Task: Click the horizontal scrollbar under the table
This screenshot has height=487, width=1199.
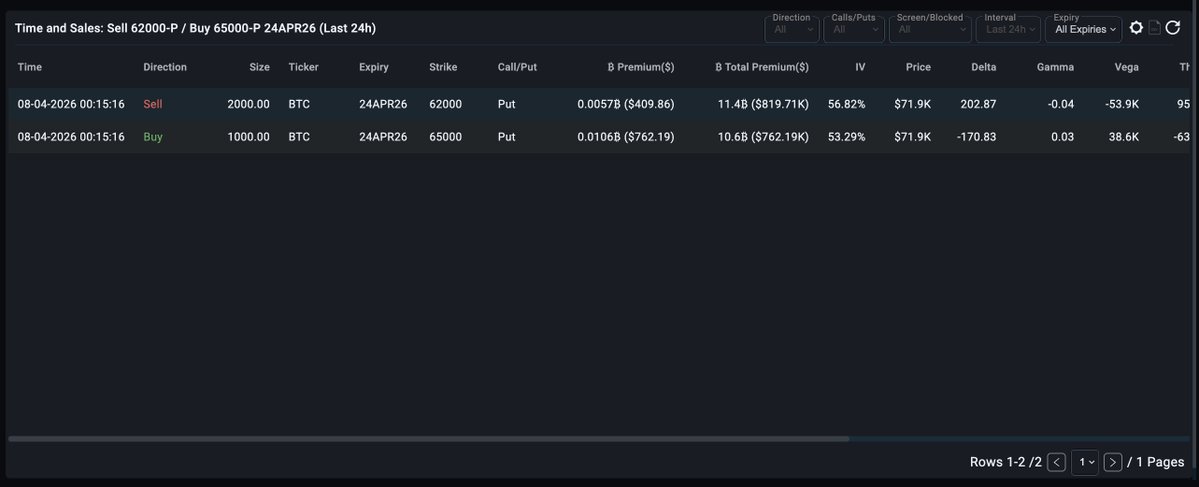Action: (428, 439)
